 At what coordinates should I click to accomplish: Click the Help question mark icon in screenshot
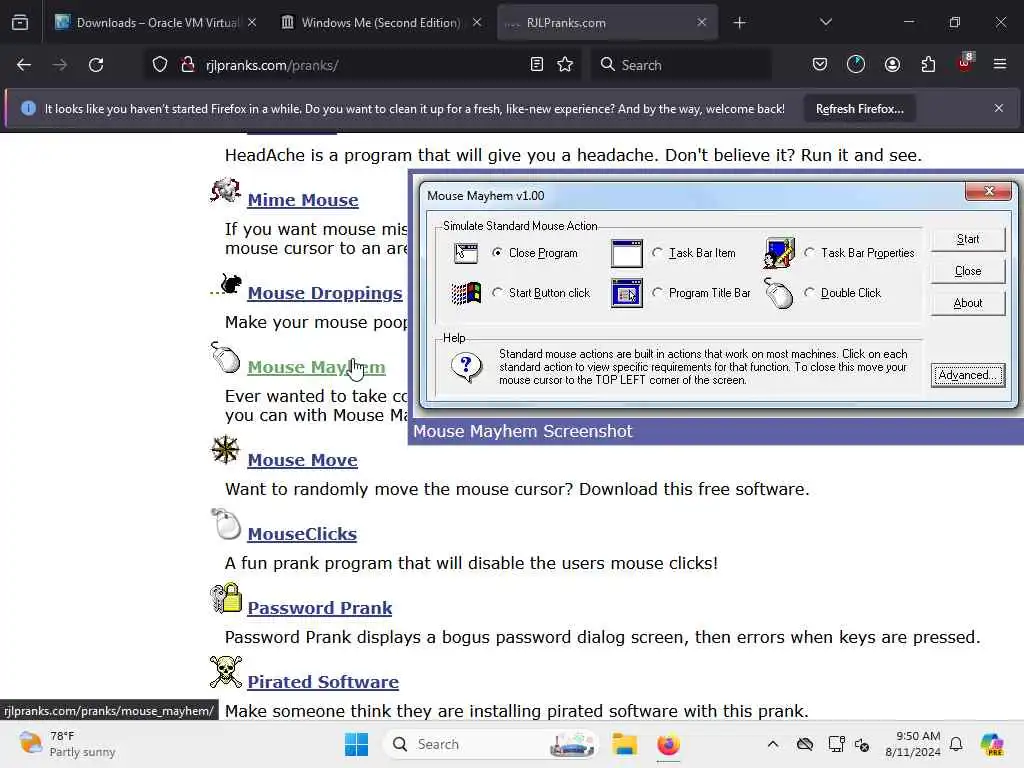pos(466,366)
